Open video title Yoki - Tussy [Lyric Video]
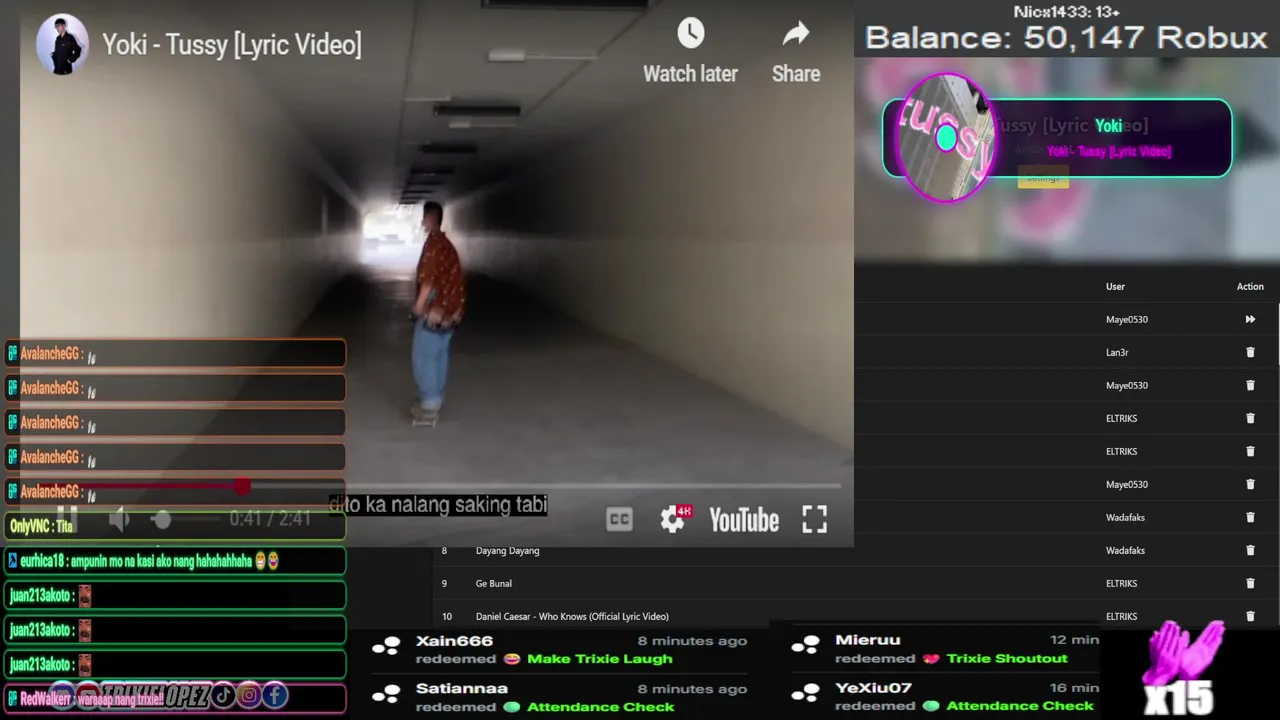 pyautogui.click(x=232, y=45)
